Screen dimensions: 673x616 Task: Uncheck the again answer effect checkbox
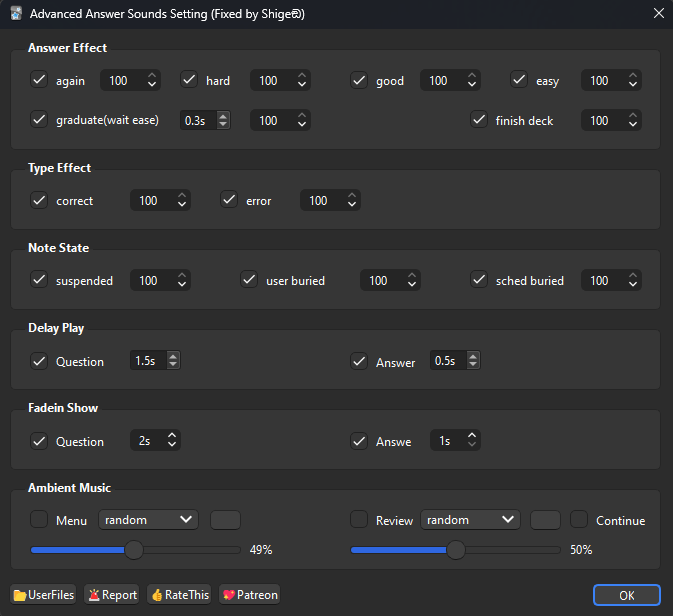40,80
